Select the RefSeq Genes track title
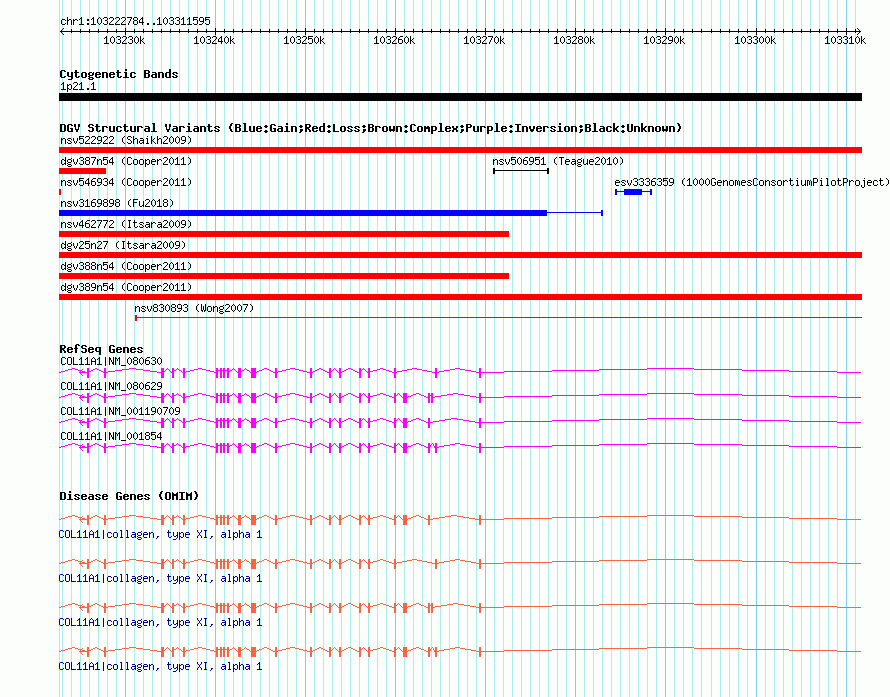890x697 pixels. point(101,349)
